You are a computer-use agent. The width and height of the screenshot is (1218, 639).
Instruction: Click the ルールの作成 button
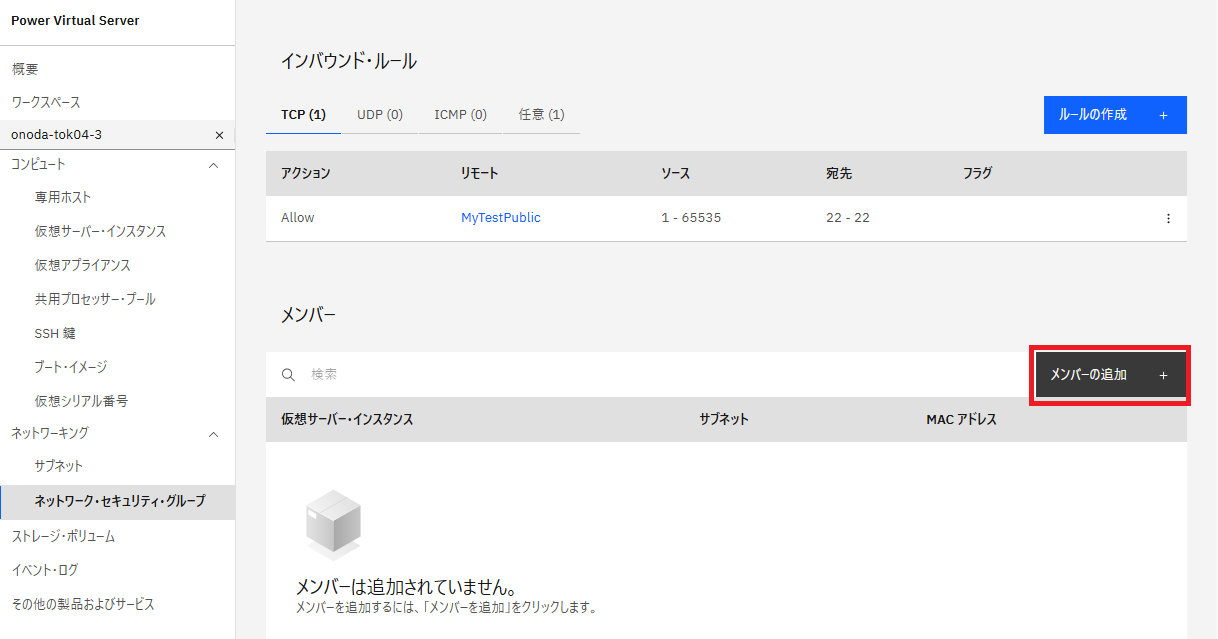[1115, 115]
